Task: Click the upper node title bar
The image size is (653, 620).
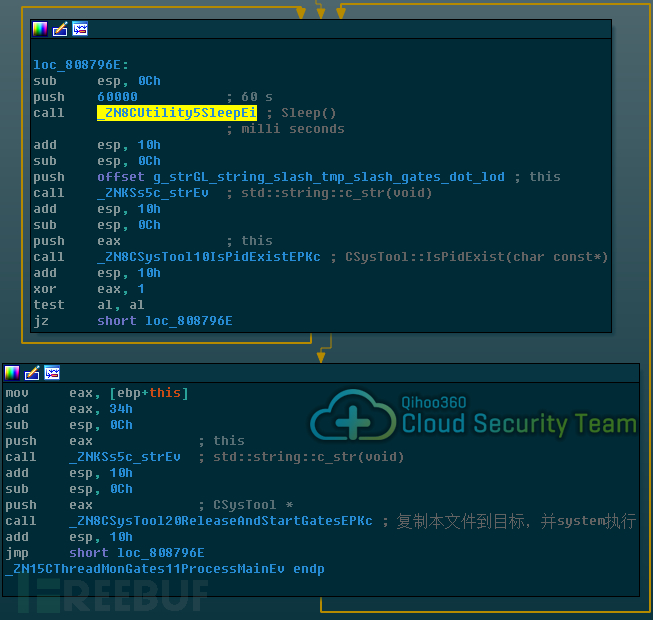Action: [x=321, y=29]
